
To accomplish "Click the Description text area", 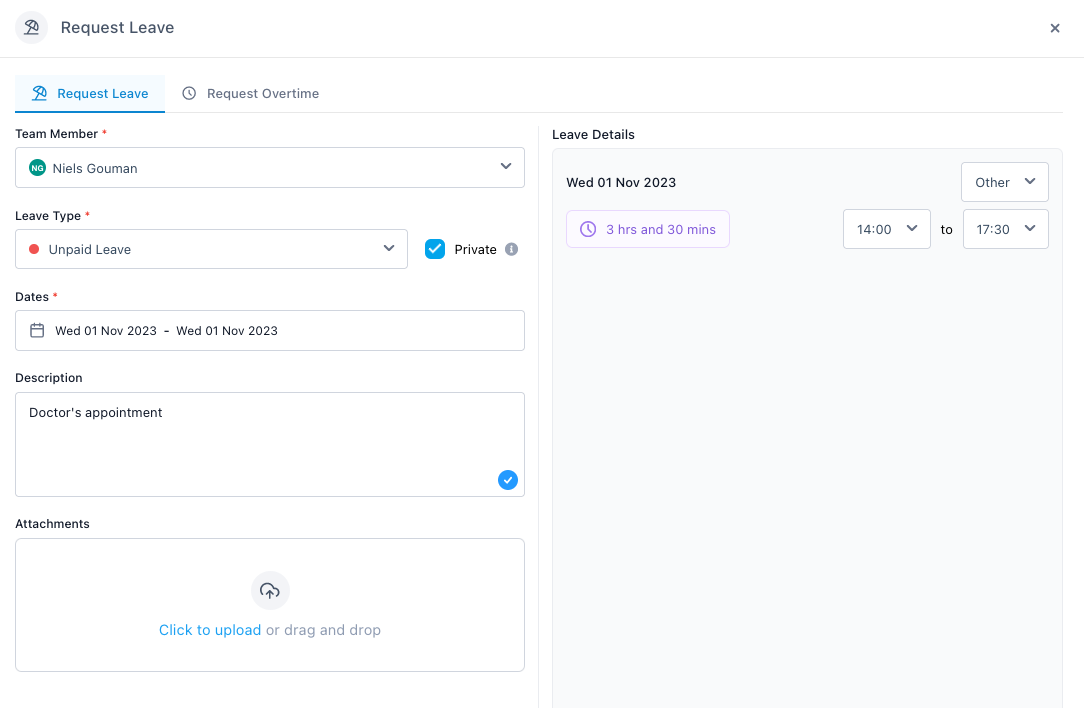I will (270, 445).
